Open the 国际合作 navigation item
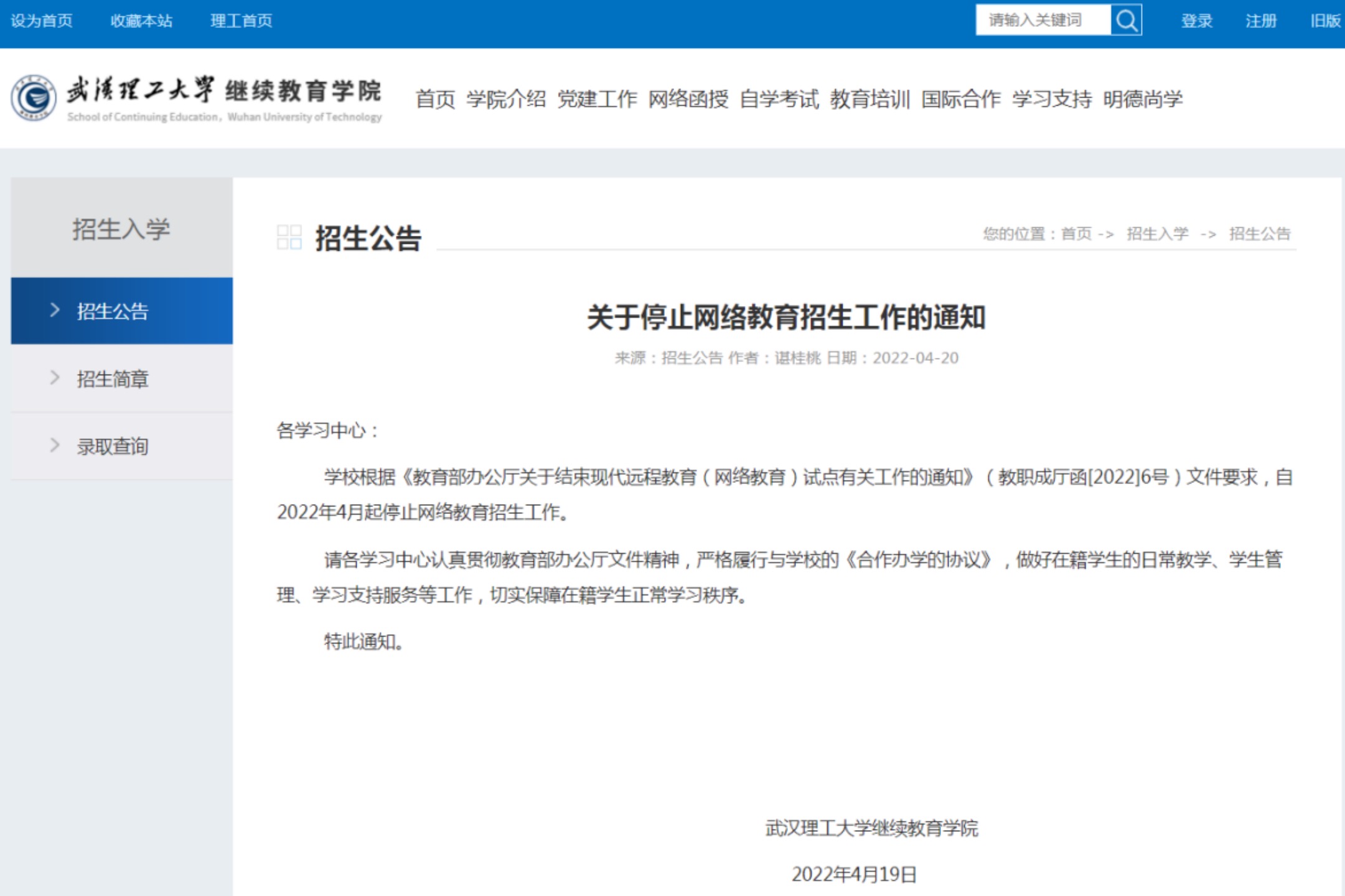 [x=961, y=99]
